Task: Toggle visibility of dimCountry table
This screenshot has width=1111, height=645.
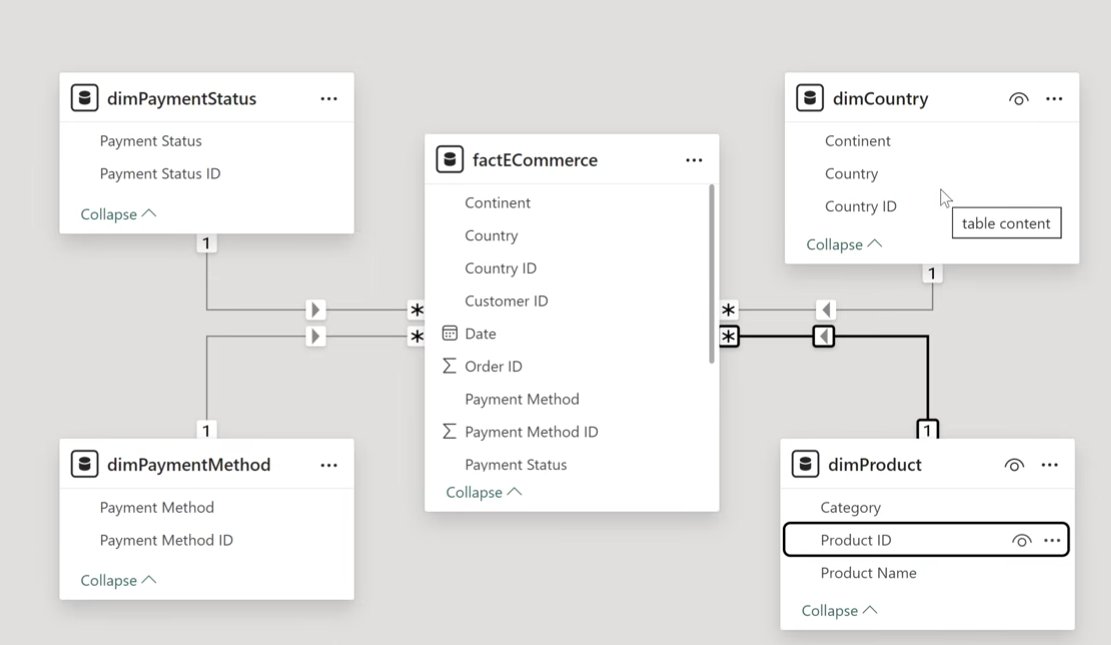Action: point(1018,99)
